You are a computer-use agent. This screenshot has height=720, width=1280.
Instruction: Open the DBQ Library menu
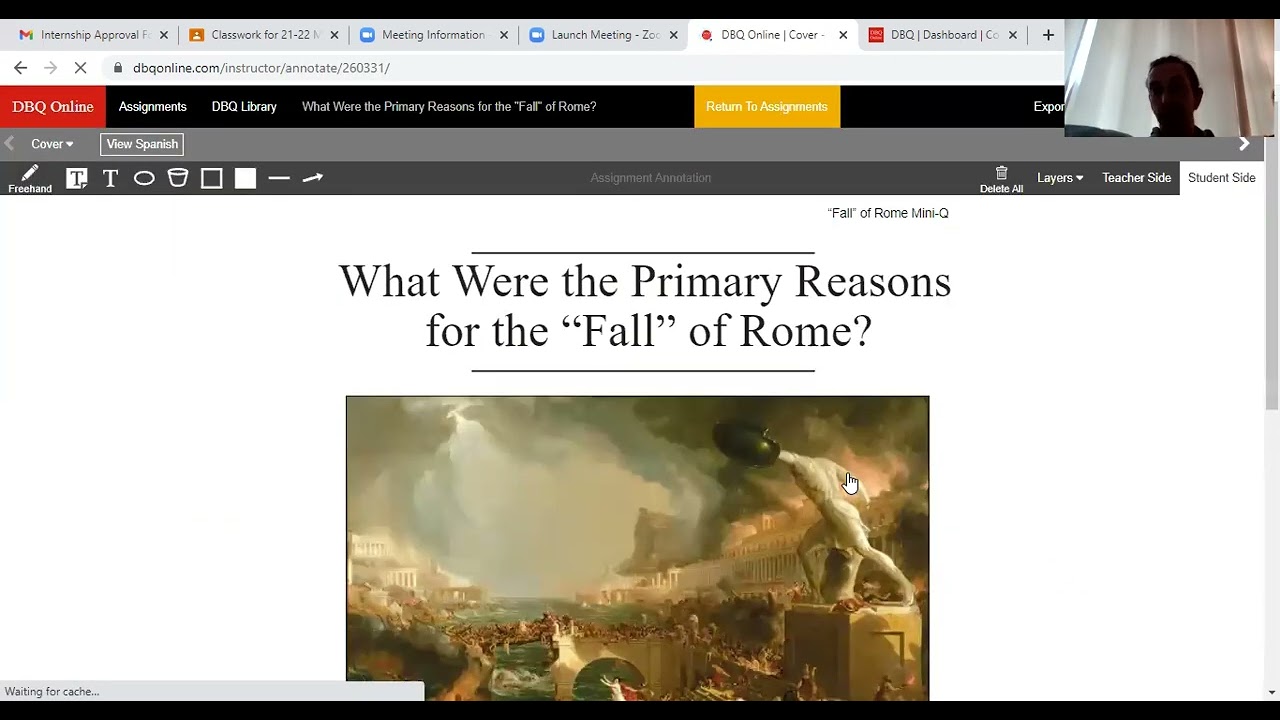coord(244,107)
